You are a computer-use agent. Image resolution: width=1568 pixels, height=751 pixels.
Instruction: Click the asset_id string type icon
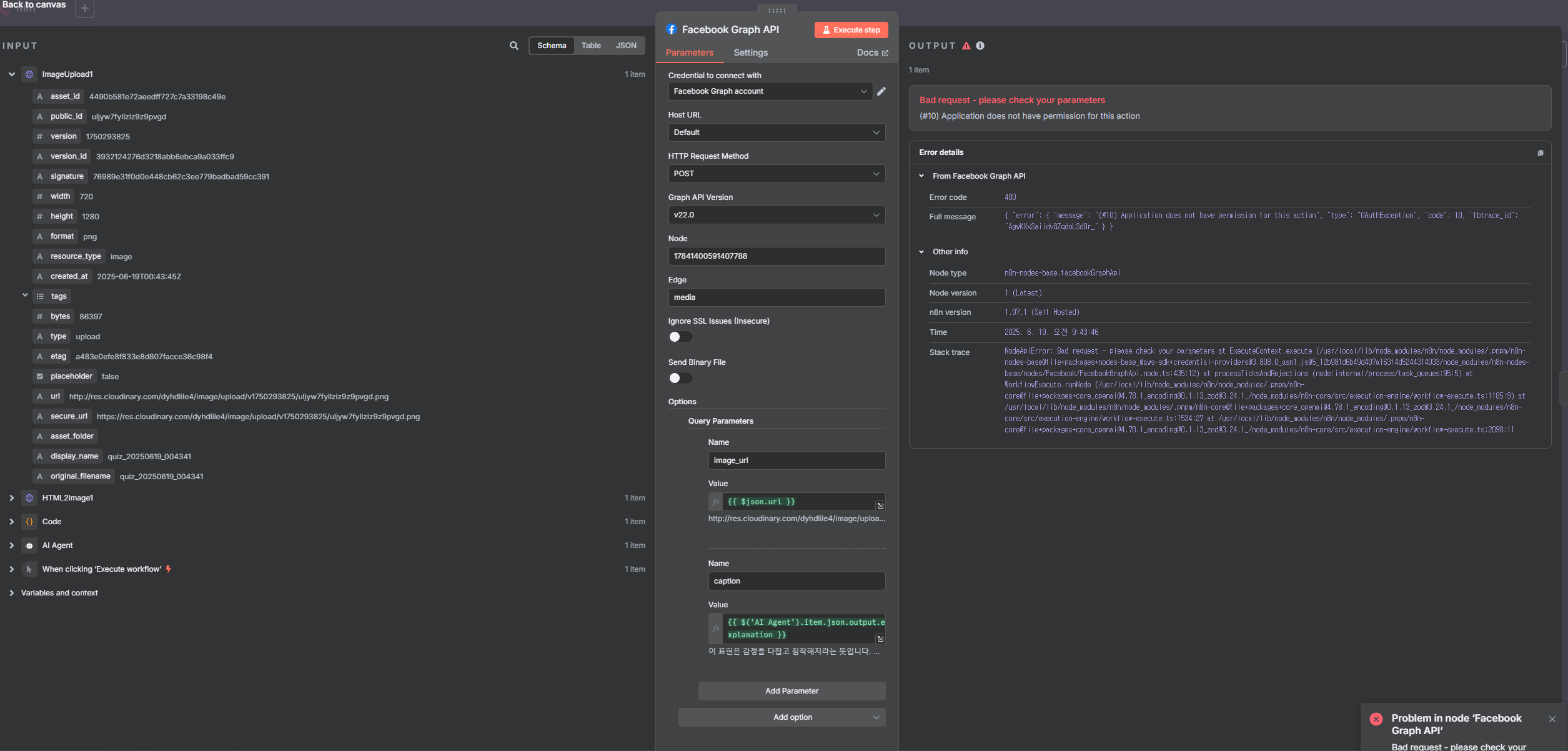click(40, 96)
